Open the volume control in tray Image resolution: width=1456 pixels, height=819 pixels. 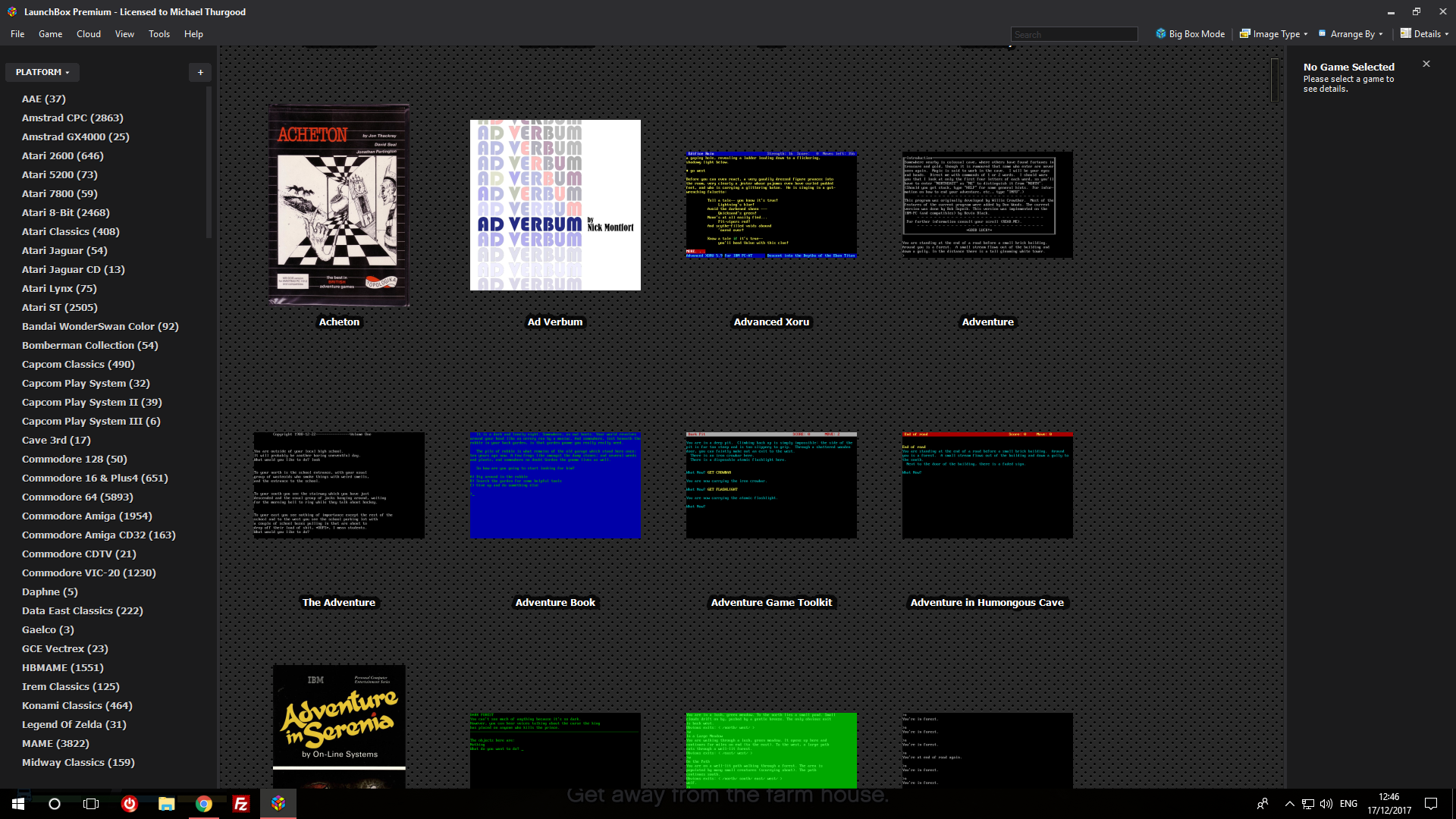(1326, 804)
